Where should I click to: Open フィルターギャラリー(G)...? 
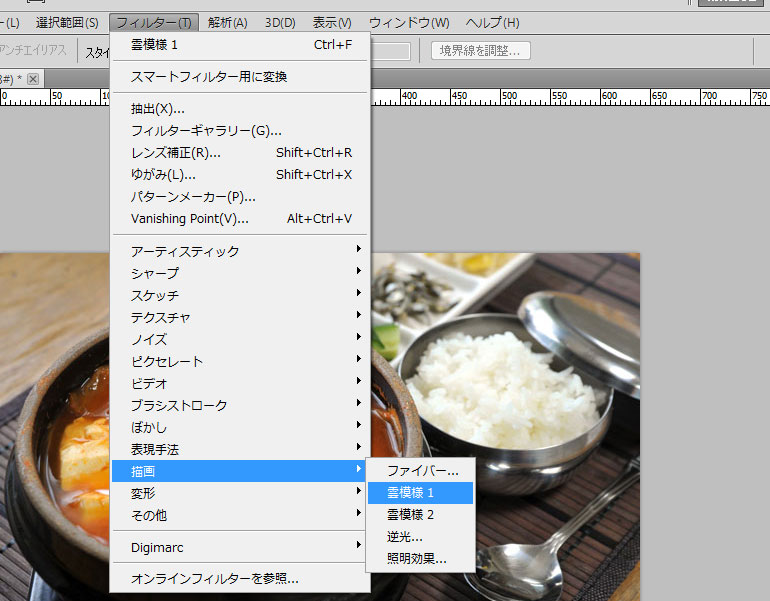tap(241, 131)
